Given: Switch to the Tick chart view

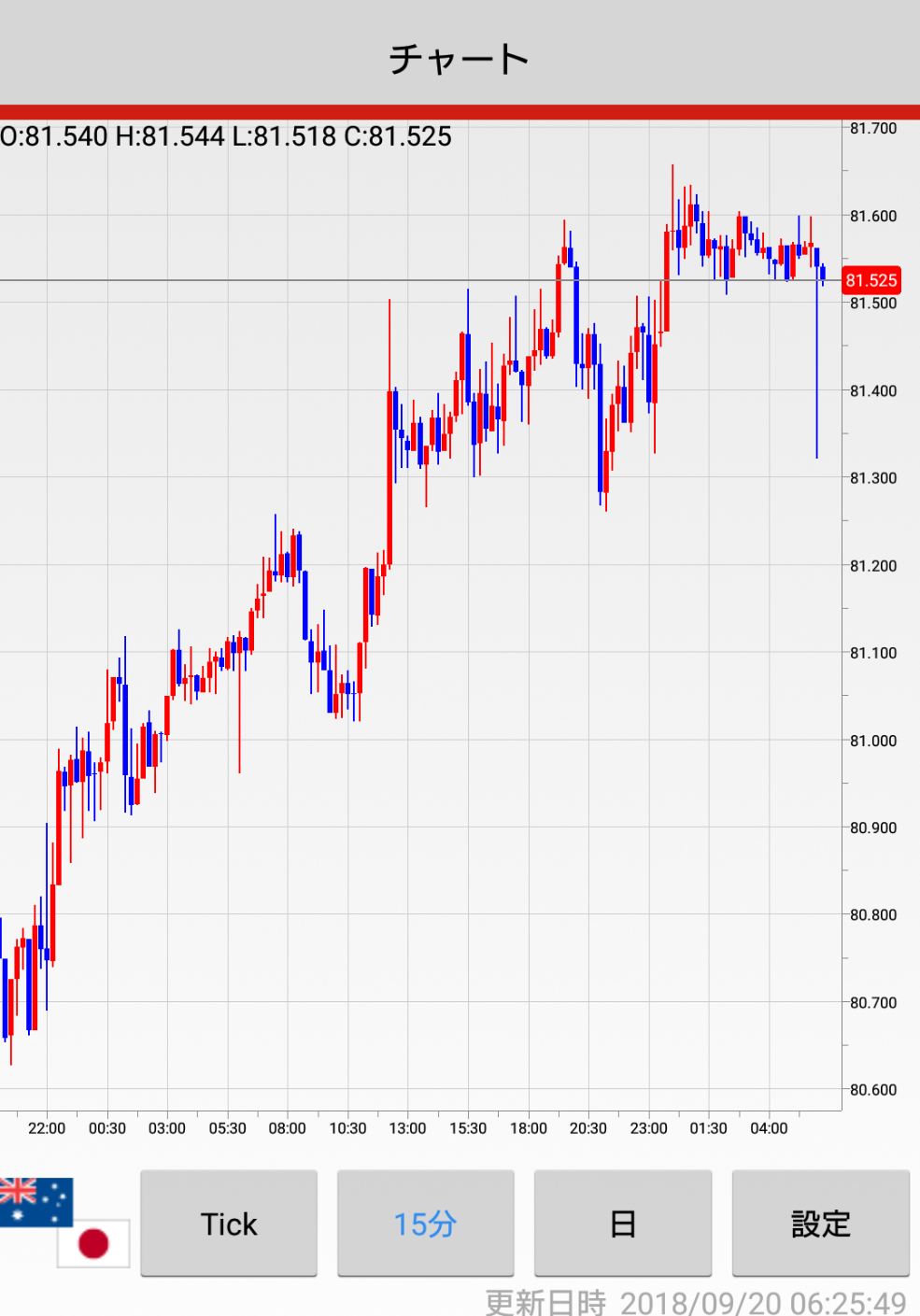Looking at the screenshot, I should (x=229, y=1224).
